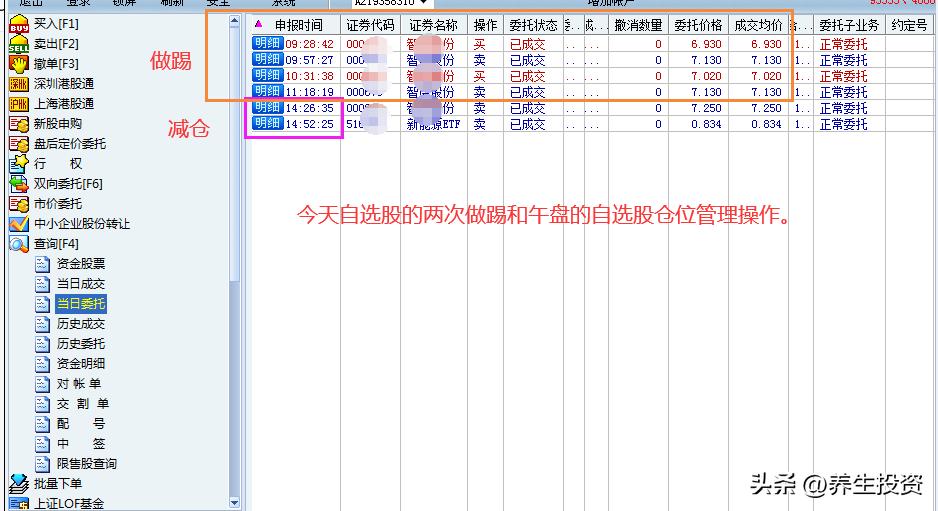This screenshot has width=938, height=511.
Task: Select 0.834 委托价格 cell
Action: 706,124
